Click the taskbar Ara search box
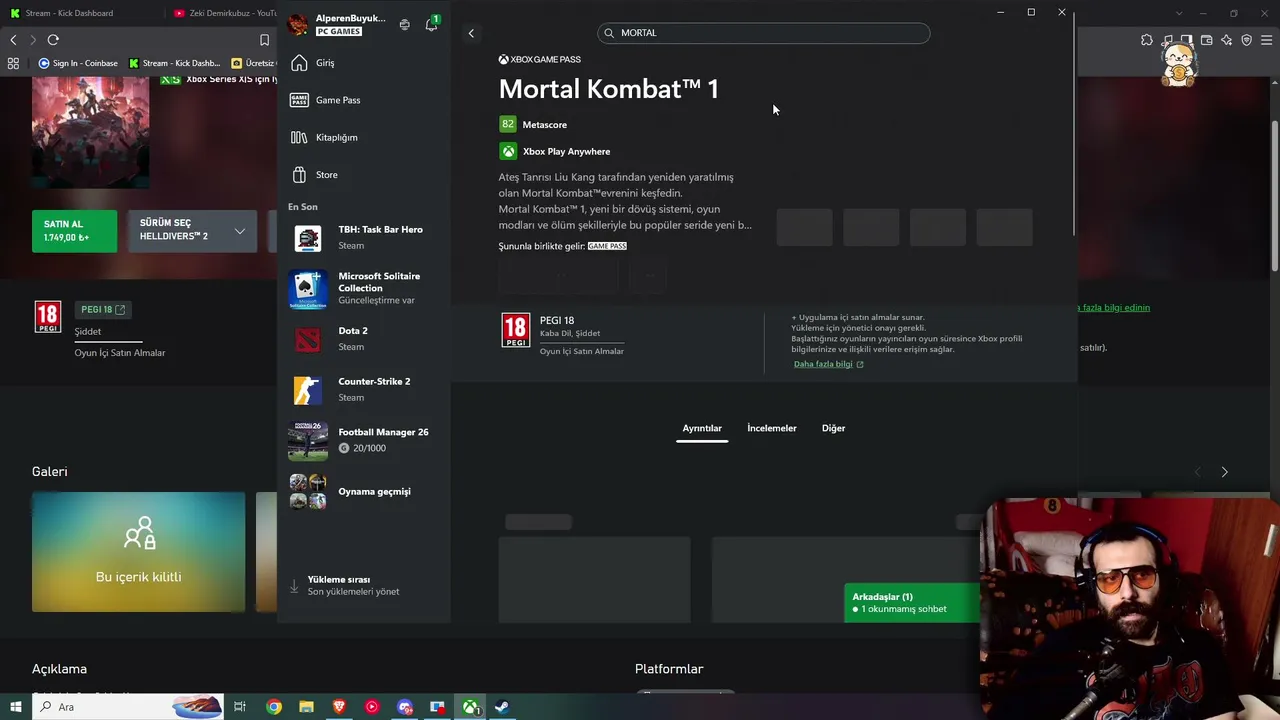This screenshot has height=720, width=1280. pyautogui.click(x=128, y=707)
